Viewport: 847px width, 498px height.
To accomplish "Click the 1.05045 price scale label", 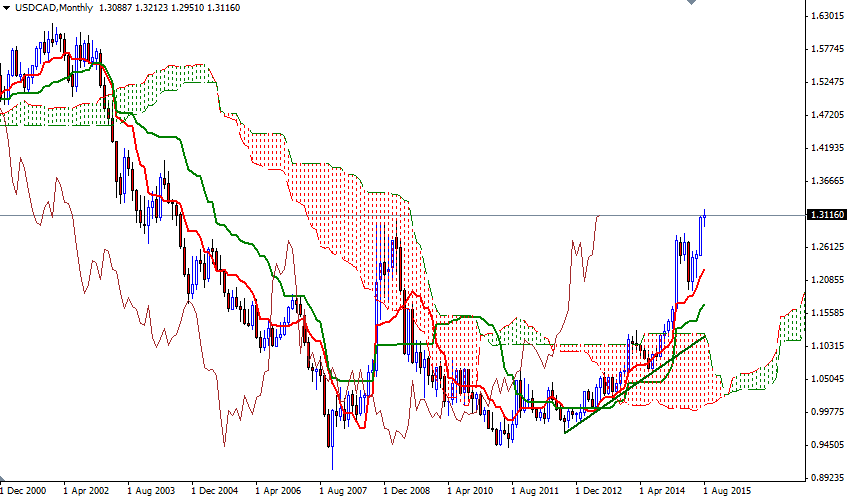I will pos(827,379).
